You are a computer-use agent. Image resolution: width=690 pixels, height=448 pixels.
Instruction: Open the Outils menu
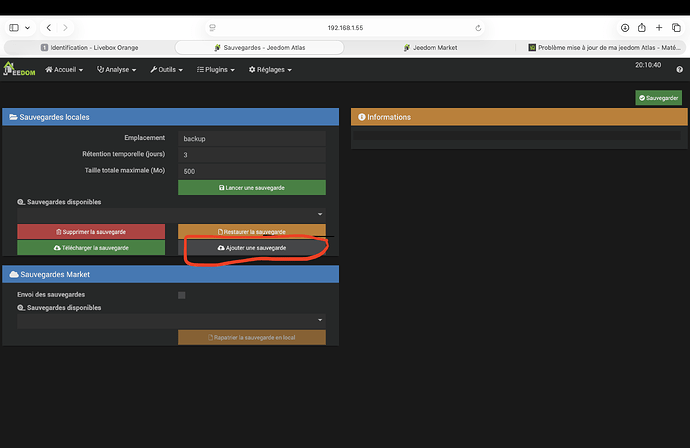coord(166,70)
